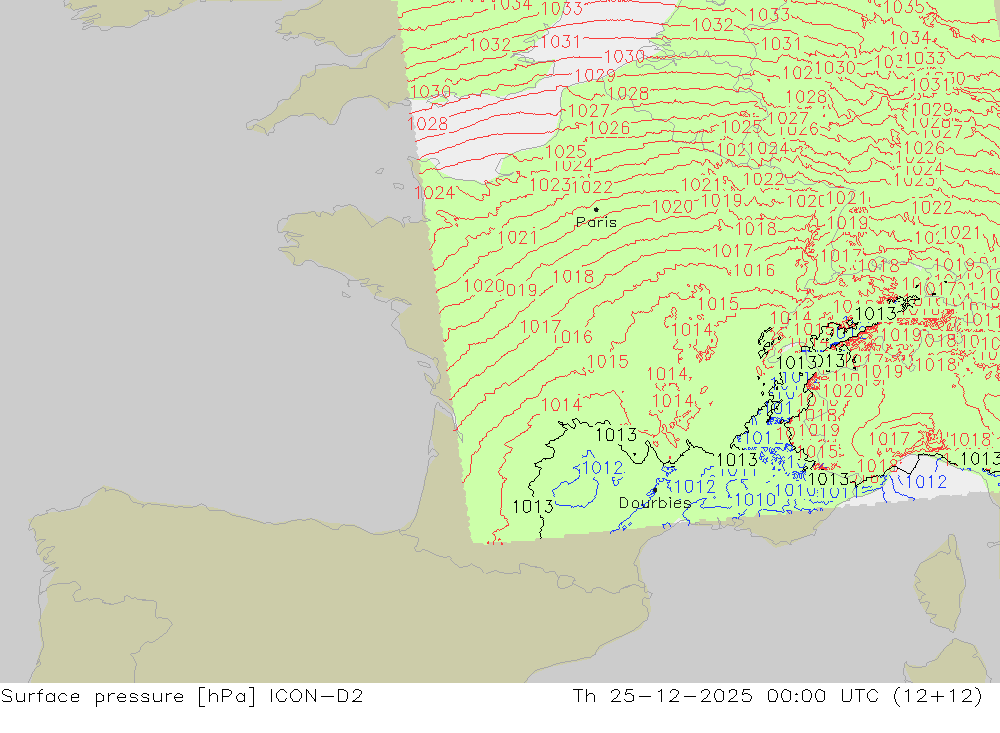This screenshot has width=1000, height=733.
Task: Click the 1016 isobar label east of Paris
Action: coord(754,270)
